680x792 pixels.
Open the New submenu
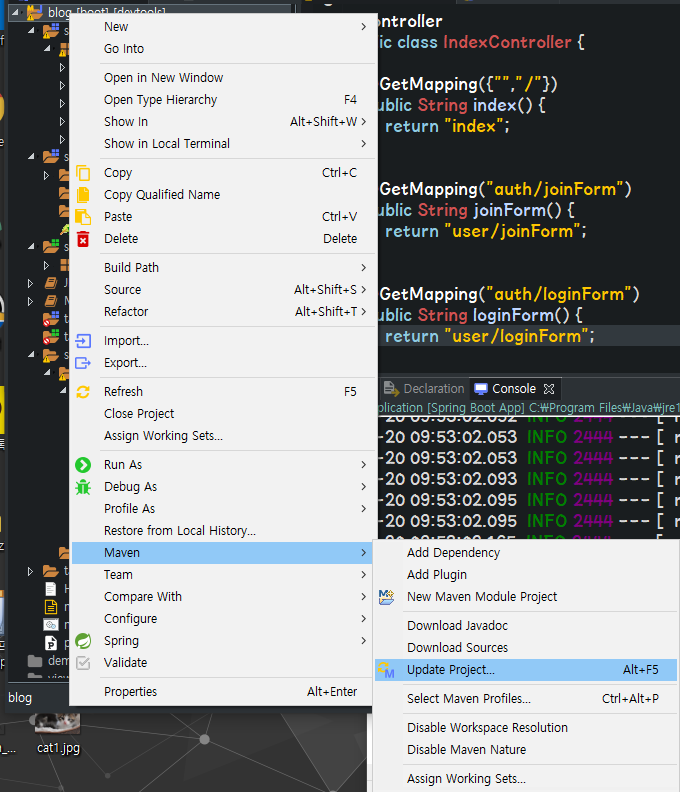(223, 27)
